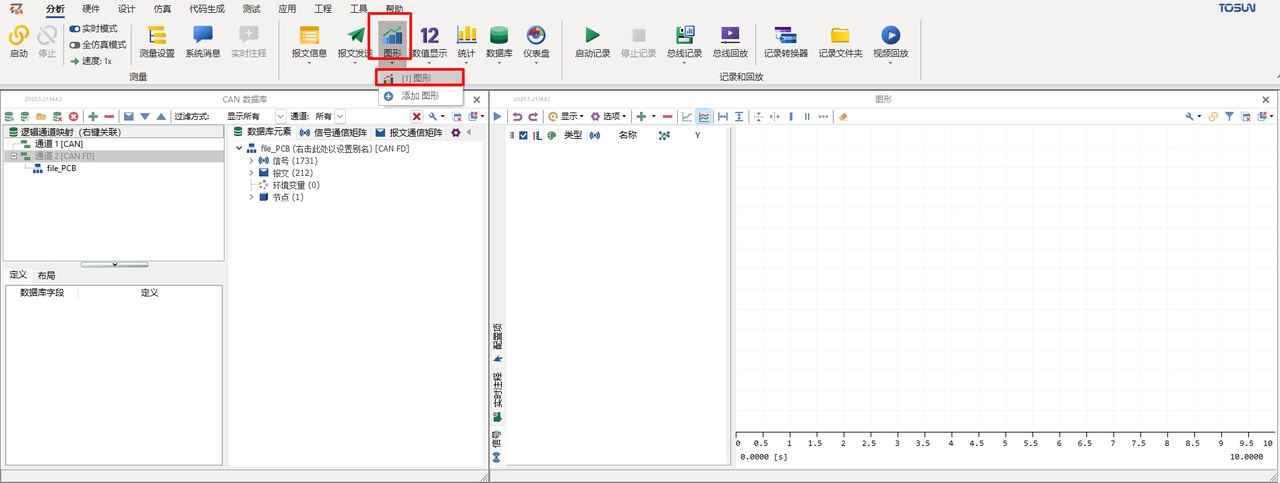Open 测量设置 measurement setup
The width and height of the screenshot is (1280, 483).
click(x=157, y=42)
